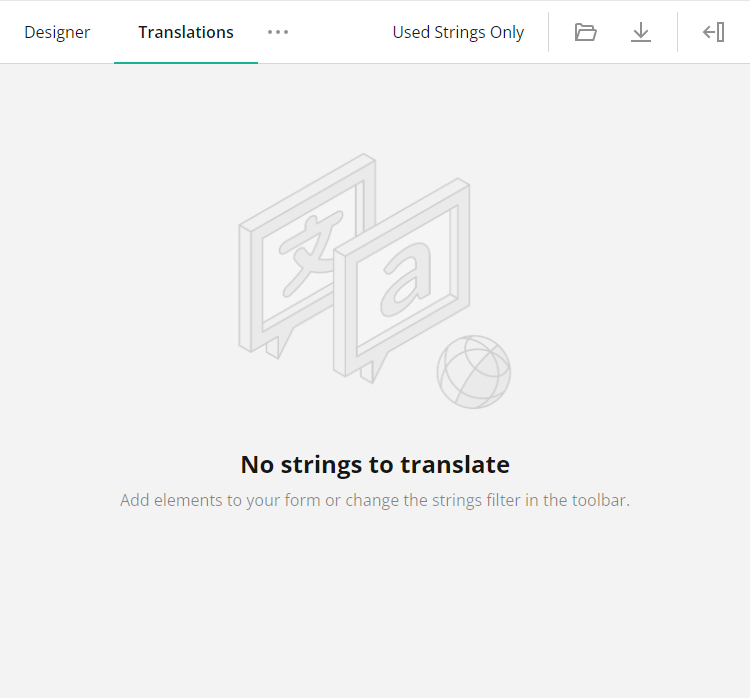
Task: Collapse the side panel with arrow icon
Action: pos(713,33)
